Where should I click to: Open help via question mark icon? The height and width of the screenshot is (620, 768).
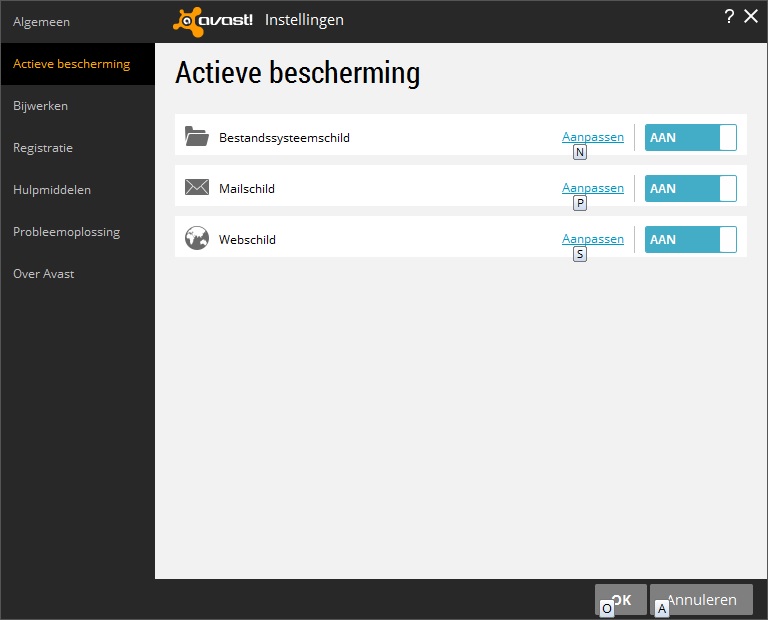(729, 16)
